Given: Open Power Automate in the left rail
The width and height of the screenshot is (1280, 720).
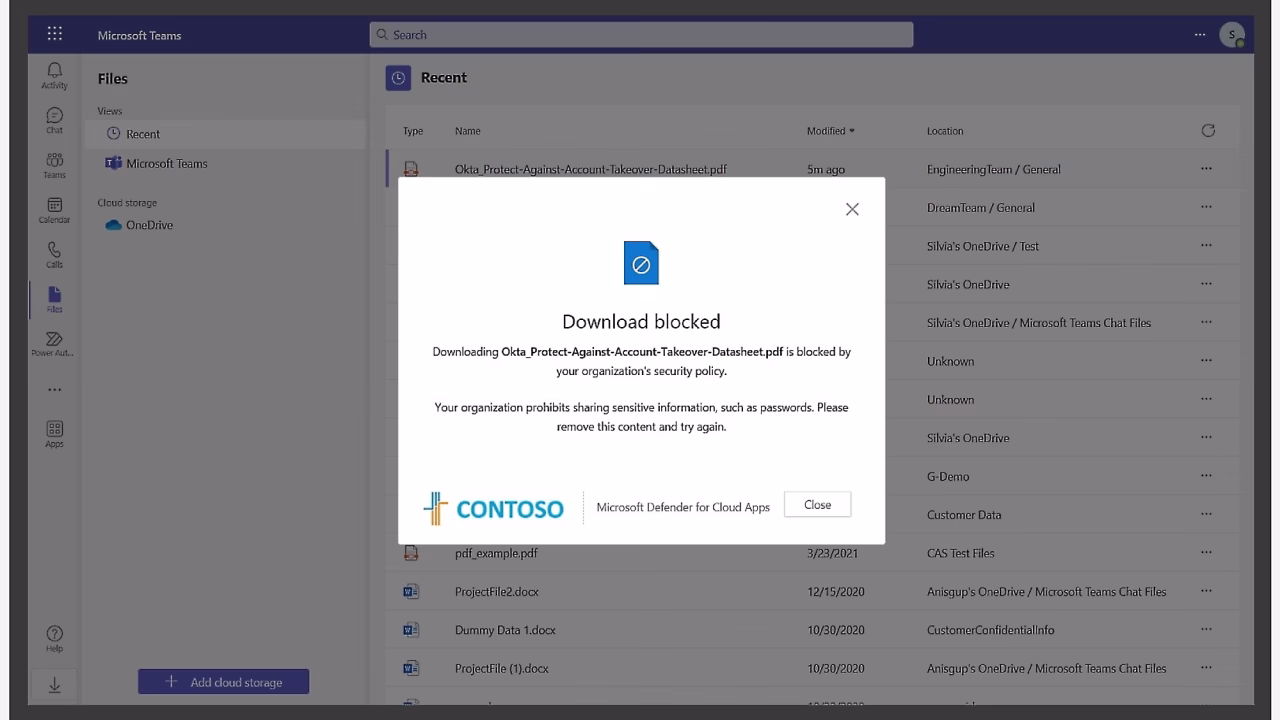Looking at the screenshot, I should (54, 344).
